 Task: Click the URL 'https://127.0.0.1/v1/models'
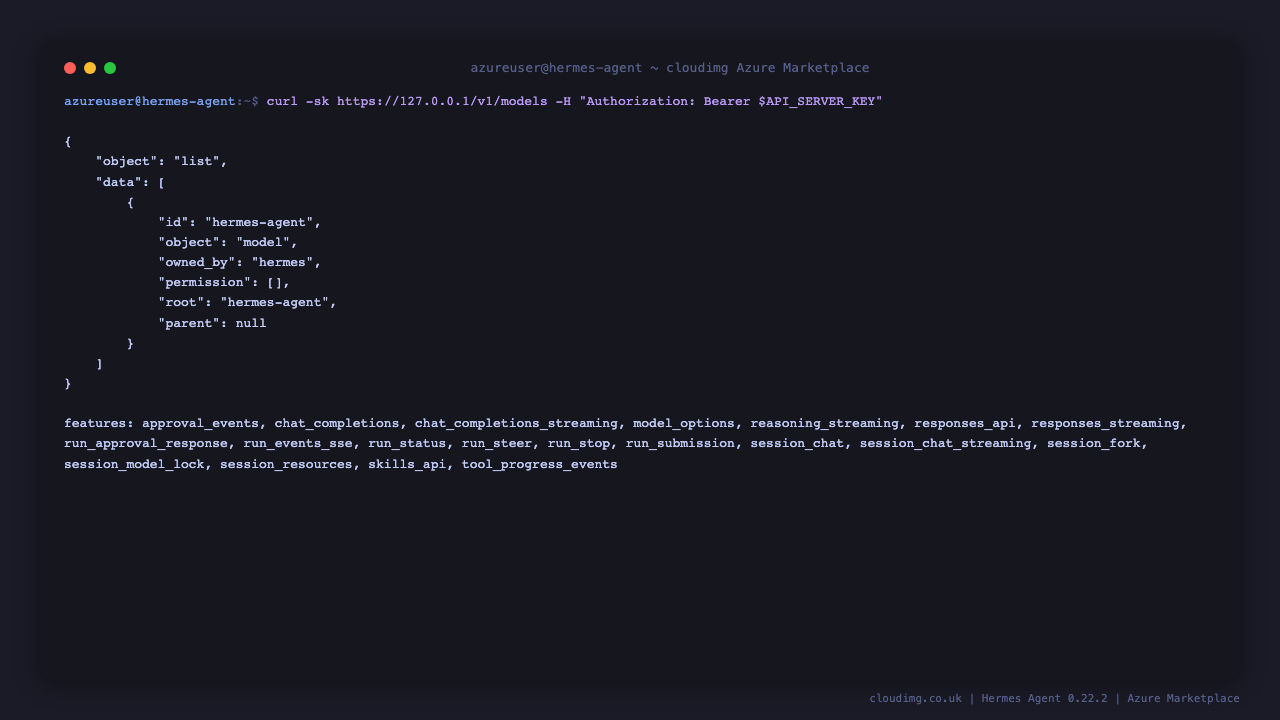442,101
